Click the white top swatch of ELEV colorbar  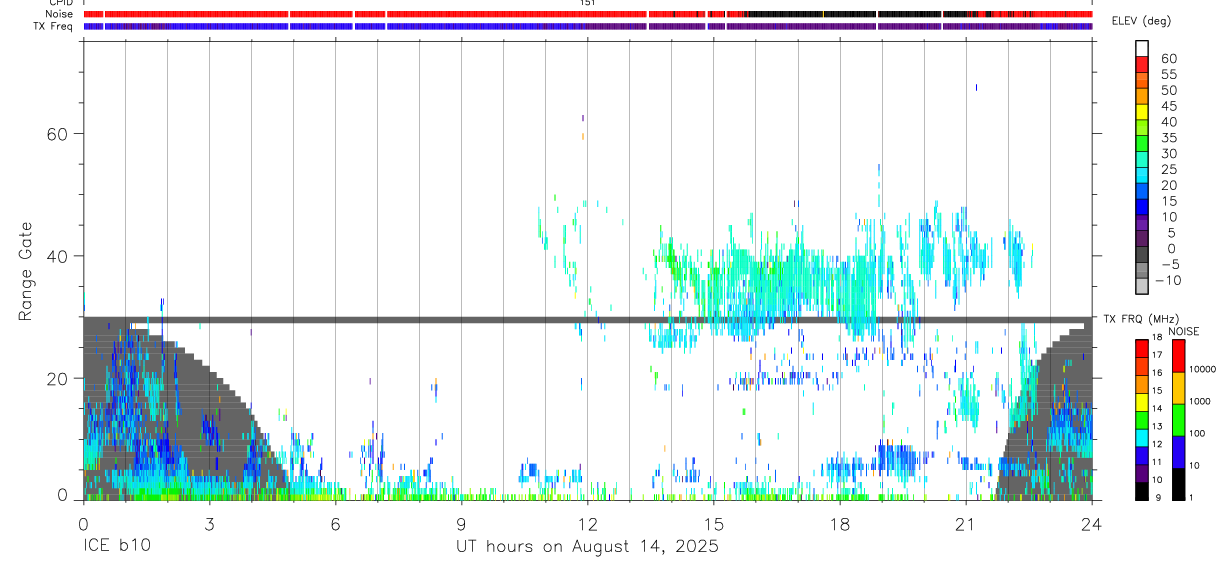coord(1142,49)
